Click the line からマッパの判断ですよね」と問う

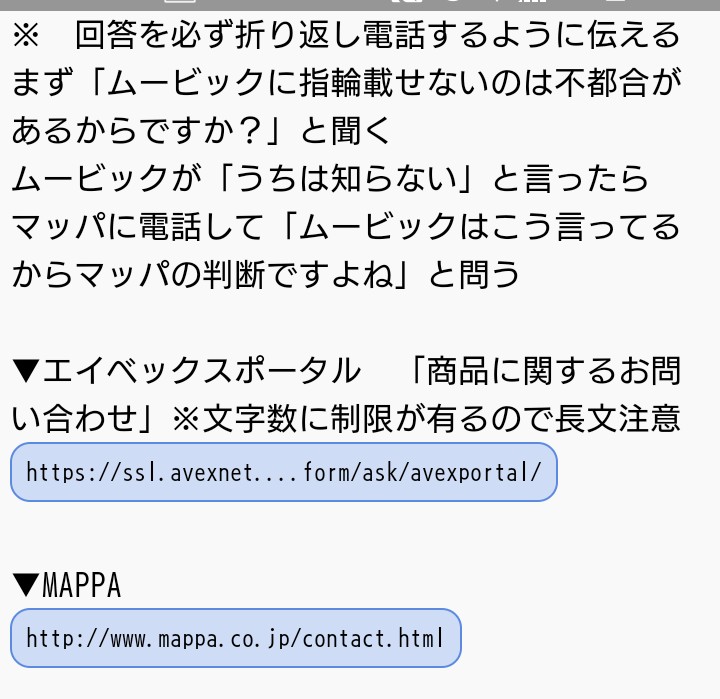click(266, 274)
